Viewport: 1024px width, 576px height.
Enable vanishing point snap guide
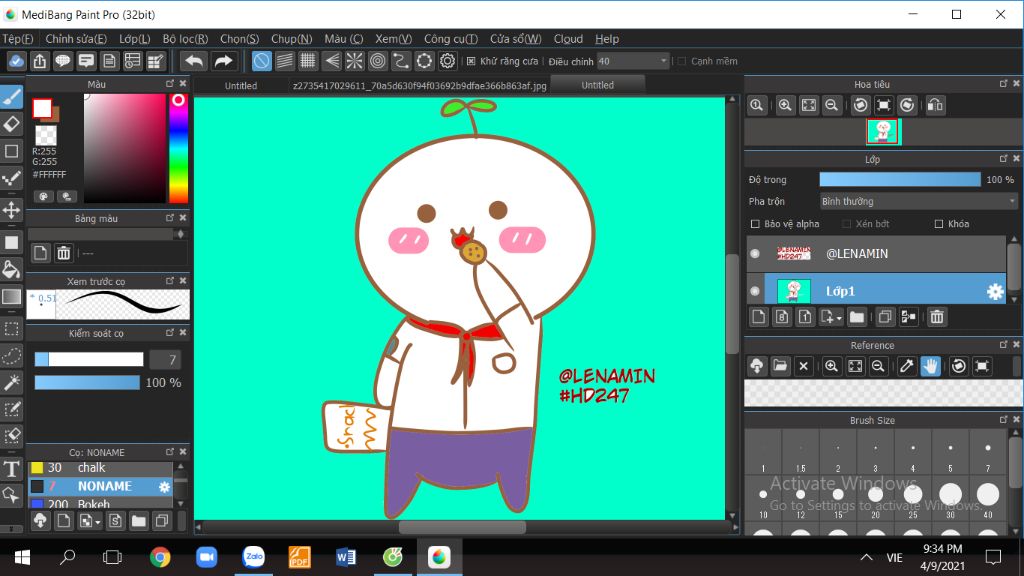(332, 61)
